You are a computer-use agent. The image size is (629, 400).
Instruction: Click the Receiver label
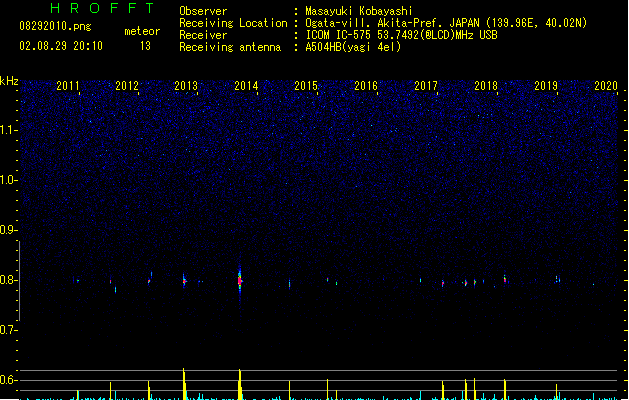203,35
